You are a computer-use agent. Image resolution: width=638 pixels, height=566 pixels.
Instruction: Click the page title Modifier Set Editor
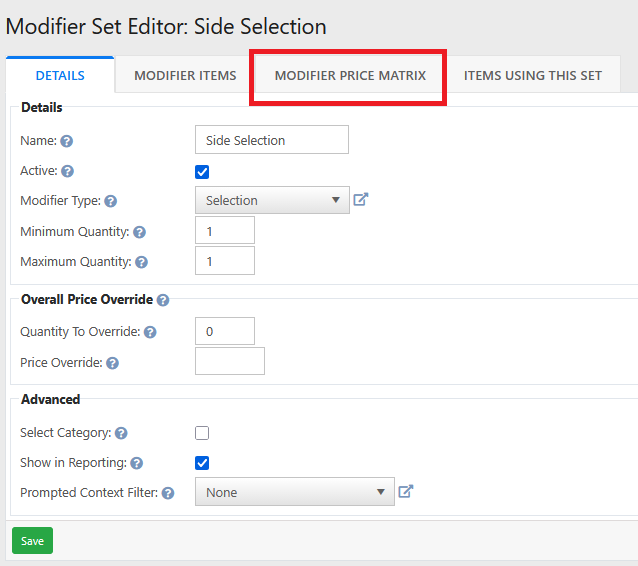tap(166, 26)
